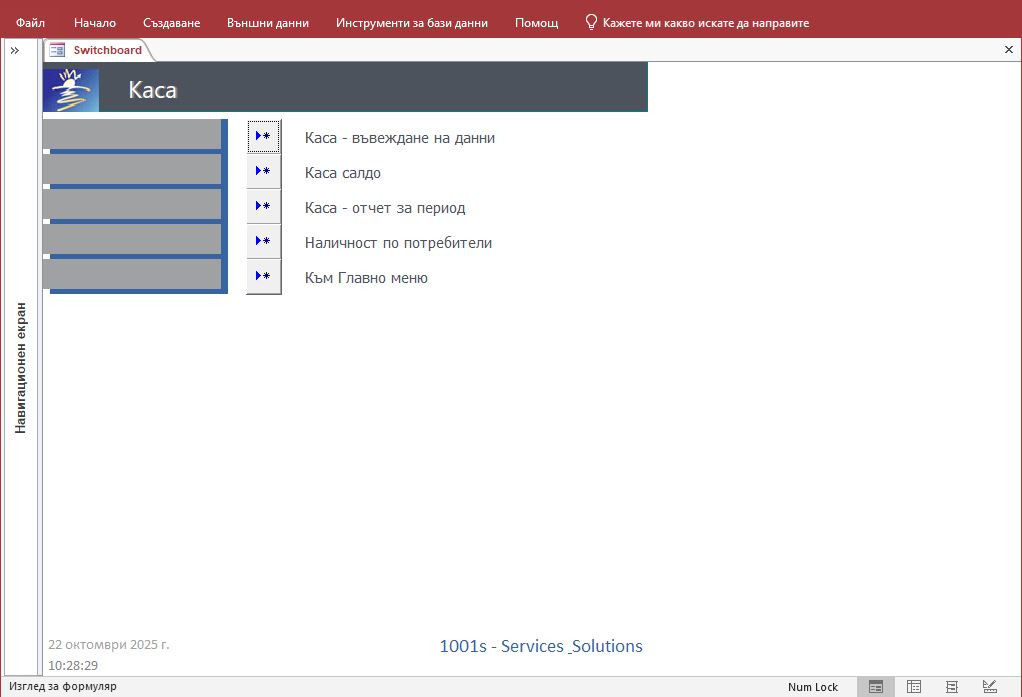Open the Помощ tab

(x=537, y=22)
